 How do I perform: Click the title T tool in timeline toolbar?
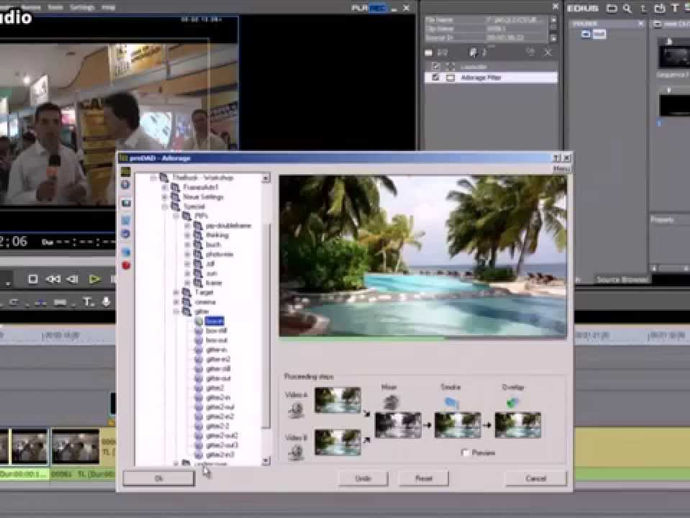[88, 302]
